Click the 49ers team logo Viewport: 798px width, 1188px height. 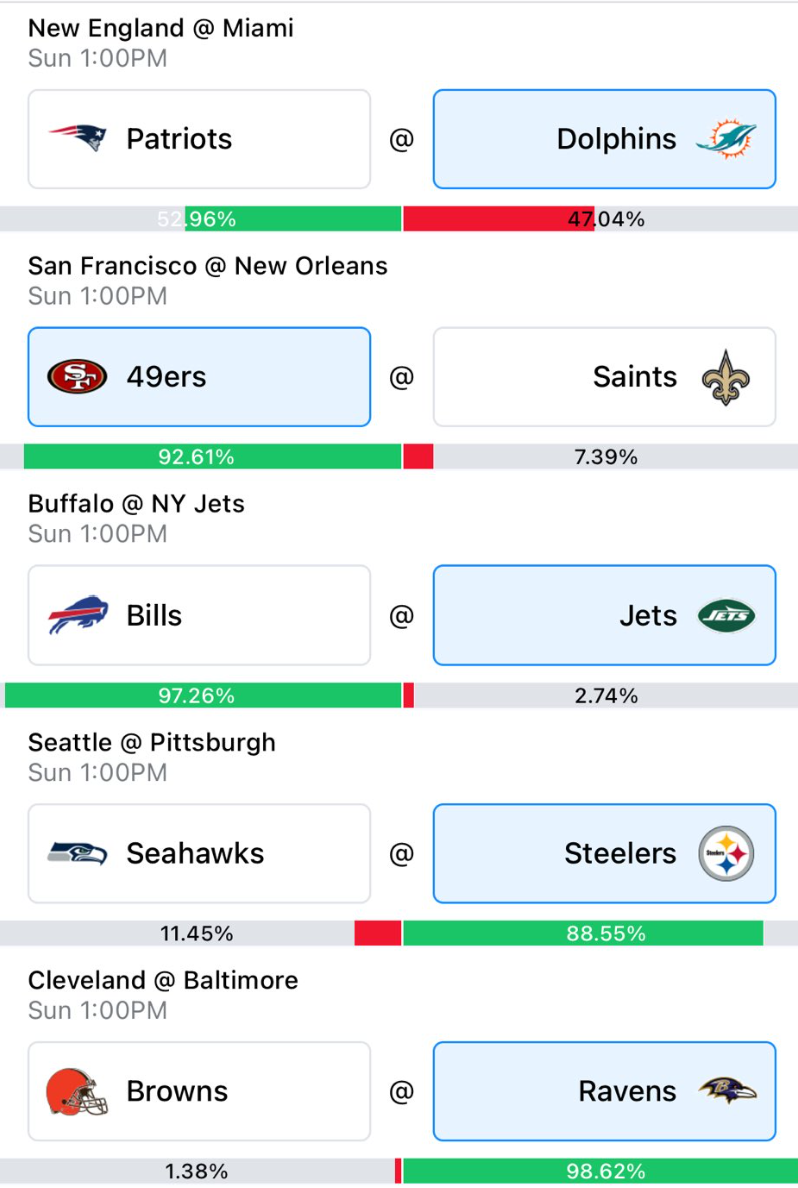tap(77, 377)
